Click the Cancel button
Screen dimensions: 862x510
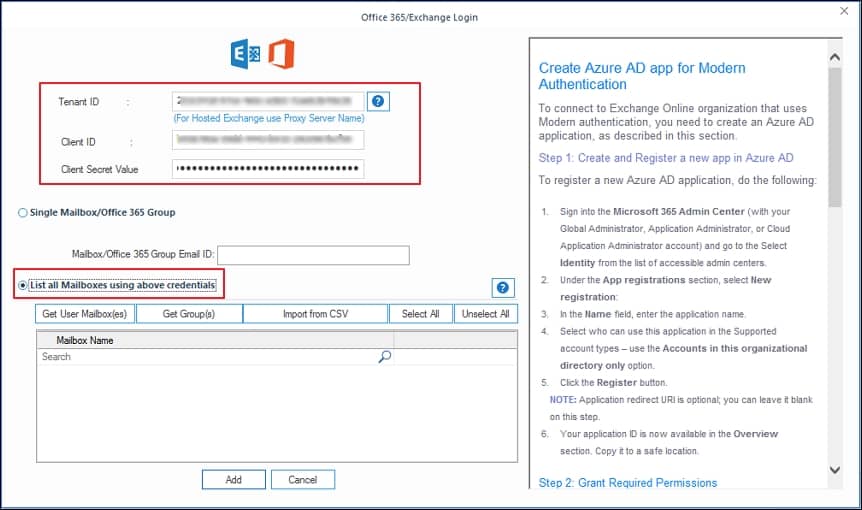pyautogui.click(x=303, y=480)
